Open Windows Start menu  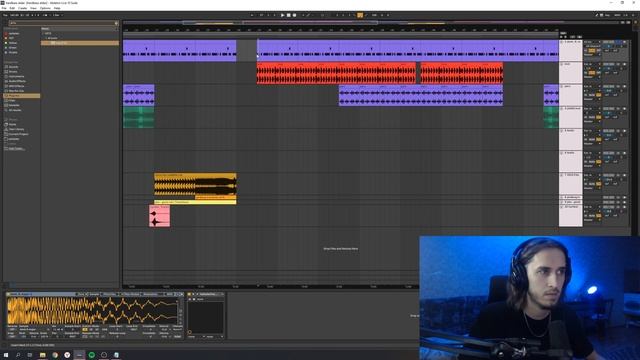coord(6,355)
